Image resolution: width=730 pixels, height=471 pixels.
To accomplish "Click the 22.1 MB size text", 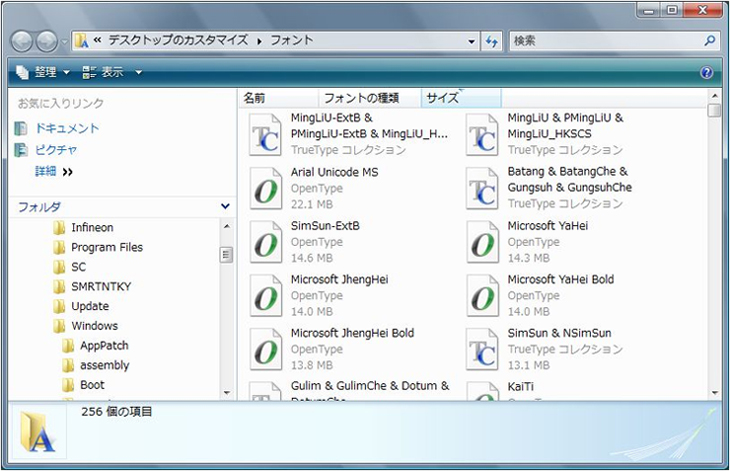I will (312, 204).
